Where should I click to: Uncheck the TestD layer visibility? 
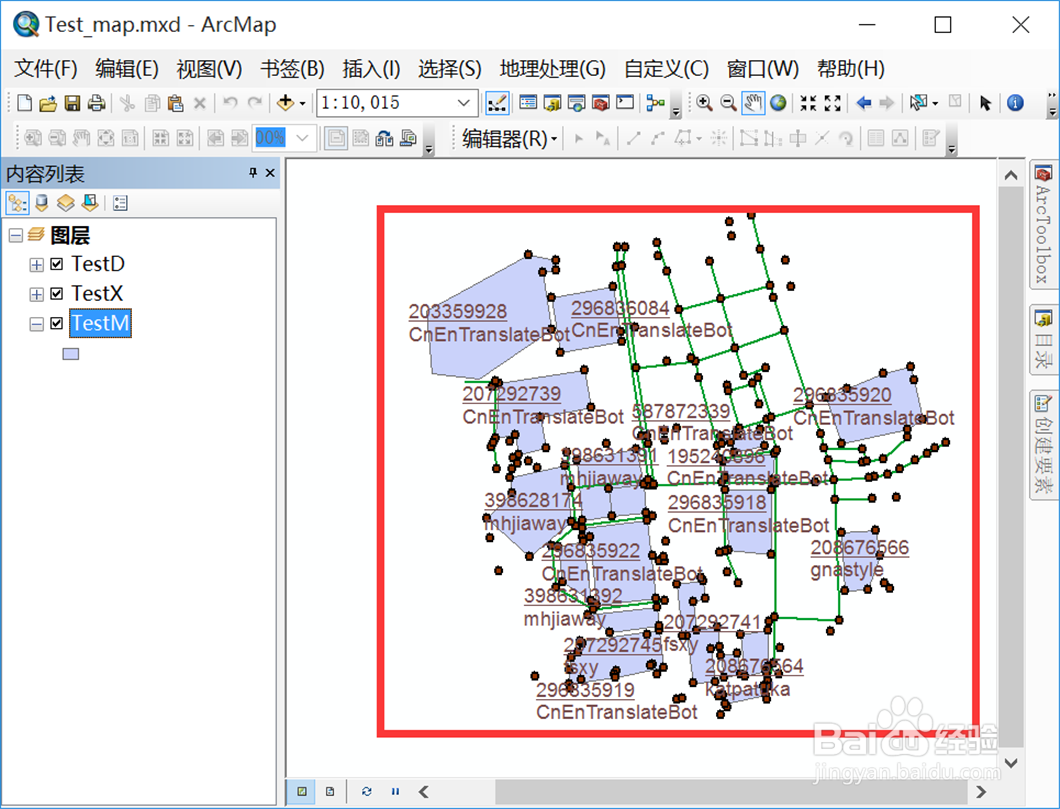(57, 264)
